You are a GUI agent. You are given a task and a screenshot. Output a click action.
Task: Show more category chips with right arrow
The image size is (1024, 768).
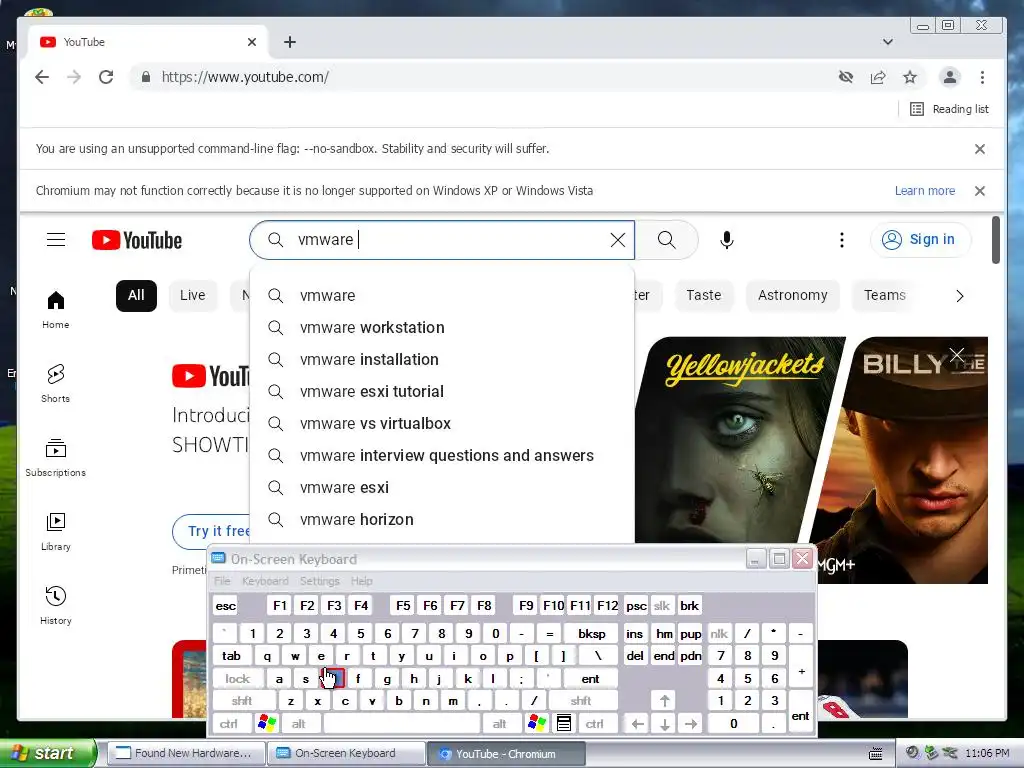click(x=959, y=296)
